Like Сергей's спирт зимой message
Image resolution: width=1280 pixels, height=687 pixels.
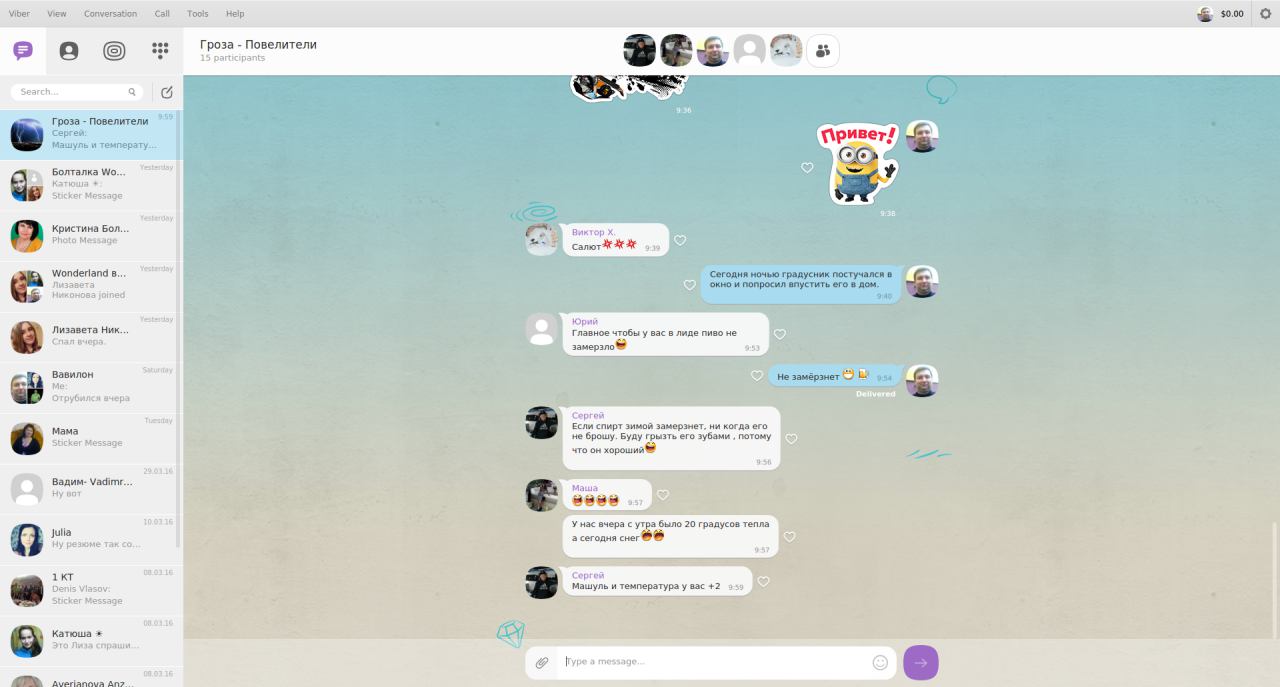click(x=791, y=439)
